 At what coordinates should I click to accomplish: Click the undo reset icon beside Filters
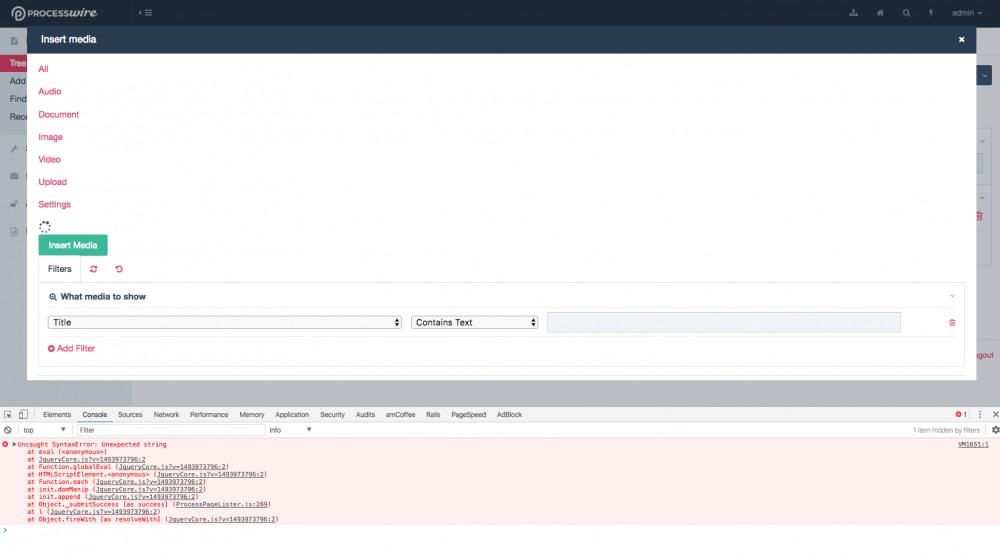(120, 269)
